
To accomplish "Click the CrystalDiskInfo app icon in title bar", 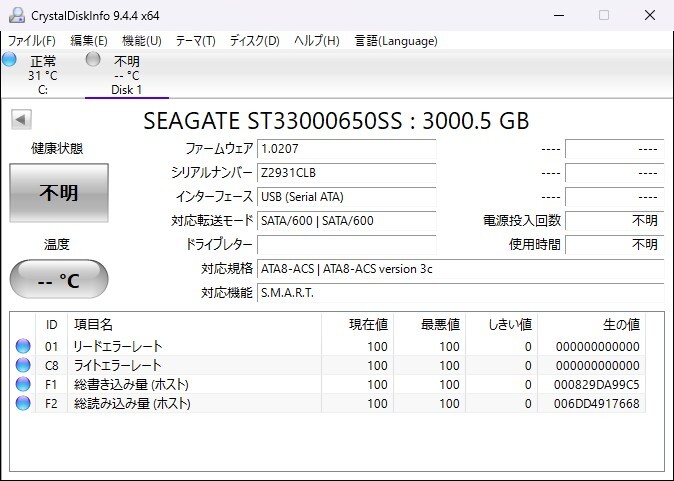I will tap(16, 15).
